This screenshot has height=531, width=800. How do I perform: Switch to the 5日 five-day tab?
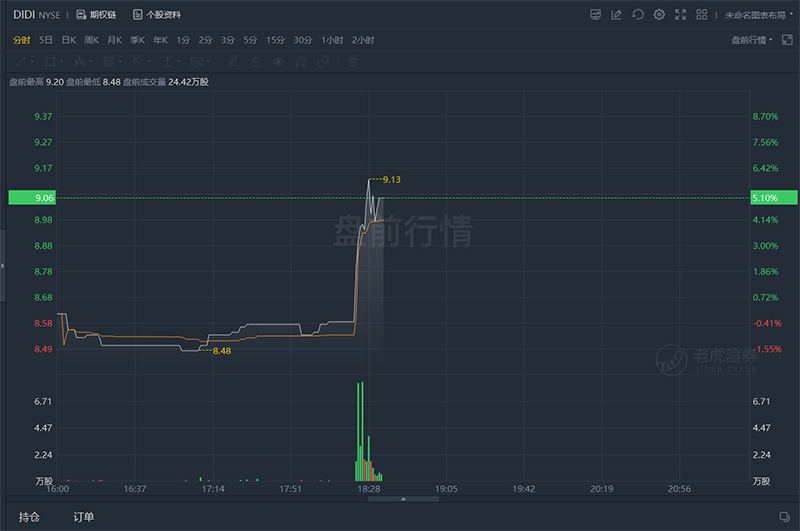pyautogui.click(x=45, y=40)
